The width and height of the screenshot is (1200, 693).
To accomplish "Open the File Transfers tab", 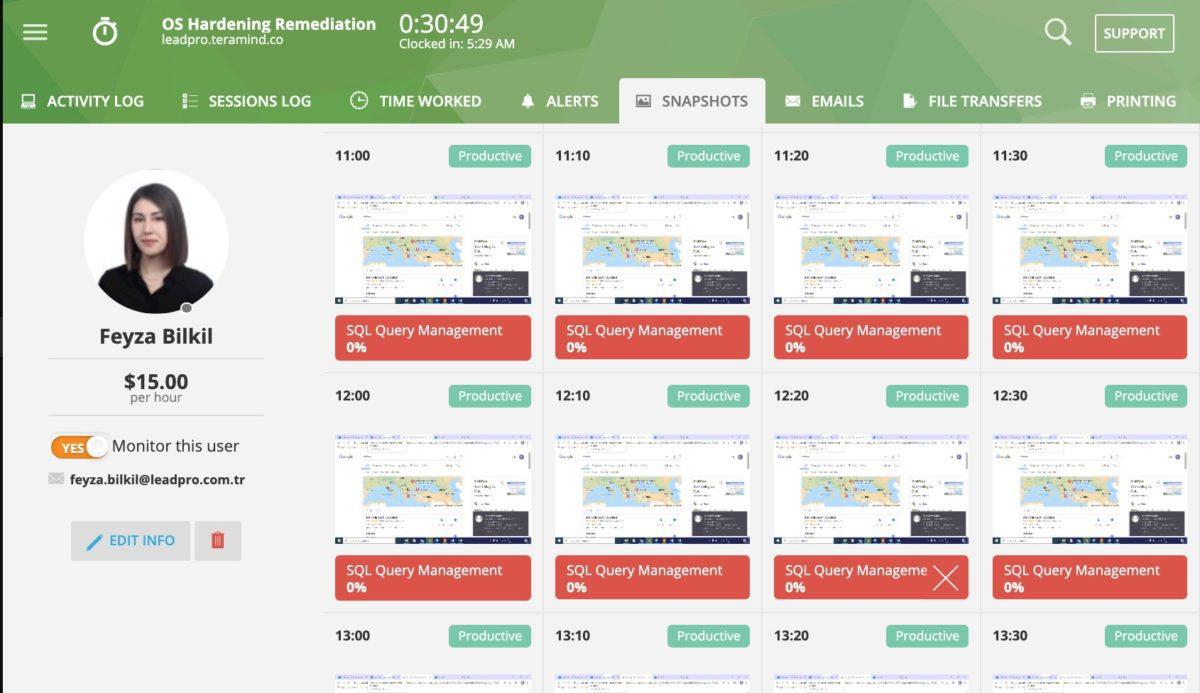I will coord(972,101).
